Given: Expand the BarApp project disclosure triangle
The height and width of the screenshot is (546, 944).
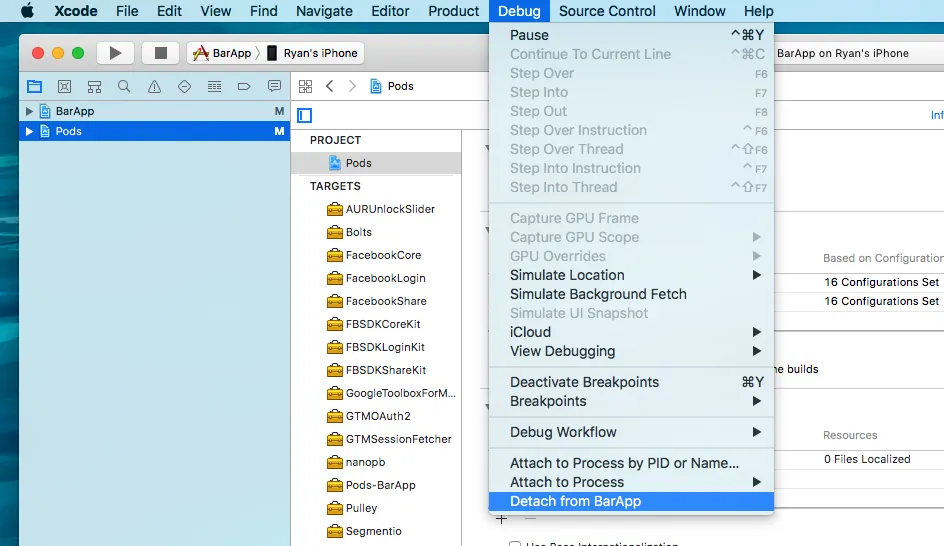Looking at the screenshot, I should [x=28, y=111].
